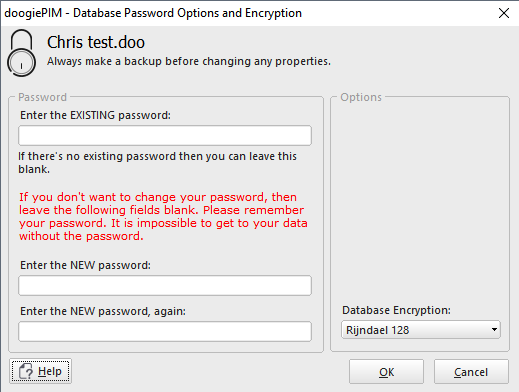Click the doogiePIM dialog title bar text
The height and width of the screenshot is (392, 519).
153,13
